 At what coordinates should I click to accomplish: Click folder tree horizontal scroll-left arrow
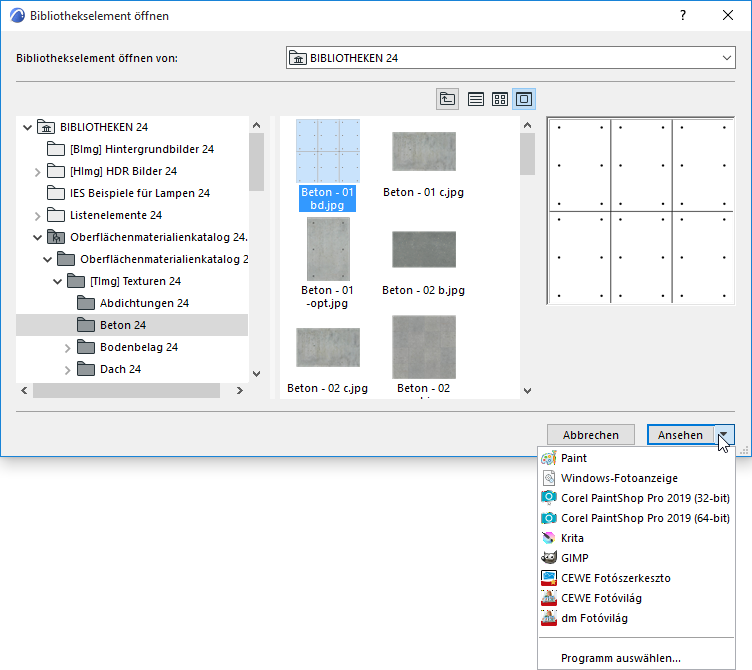click(x=24, y=391)
